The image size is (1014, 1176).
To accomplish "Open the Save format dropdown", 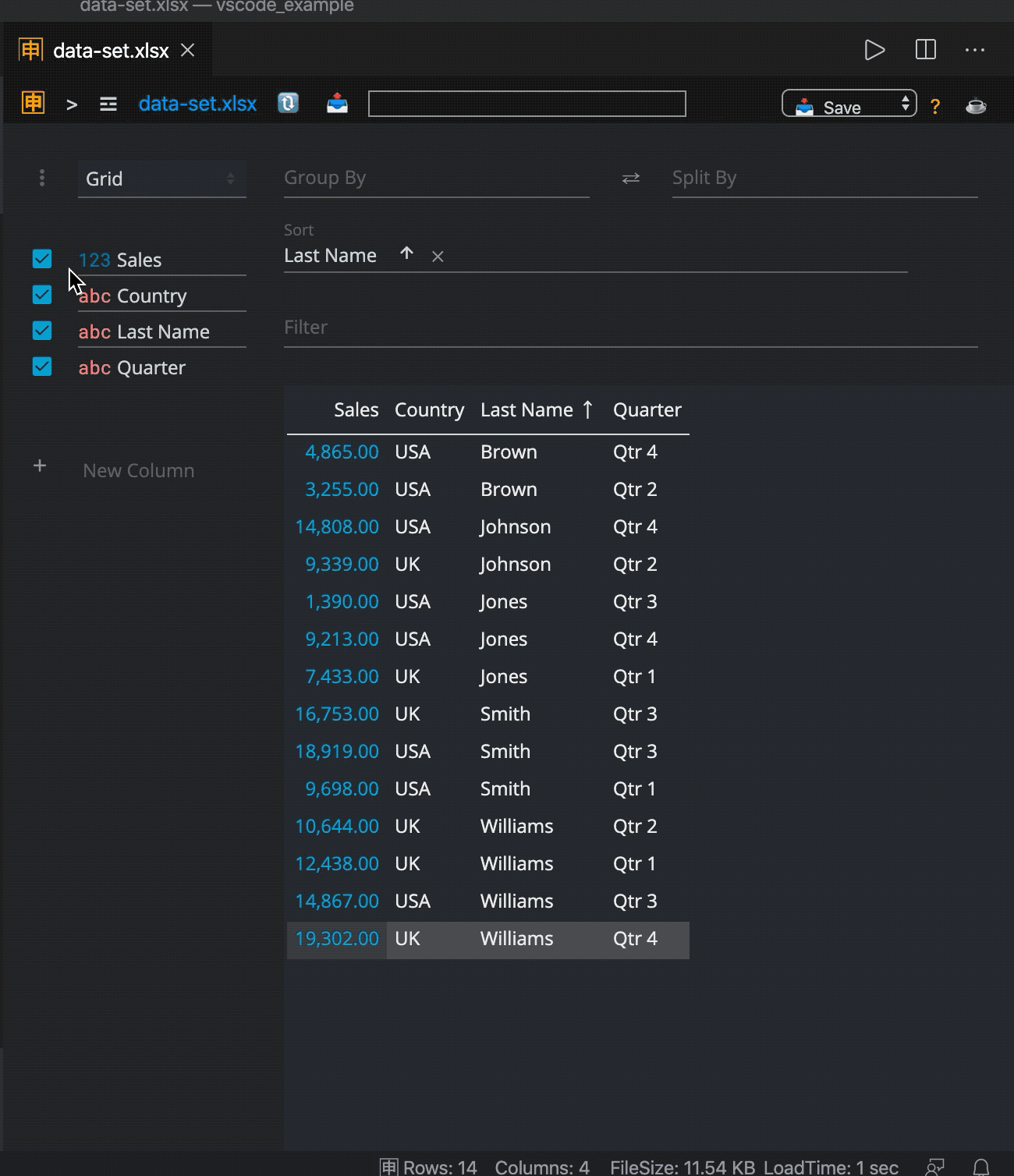I will tap(849, 104).
